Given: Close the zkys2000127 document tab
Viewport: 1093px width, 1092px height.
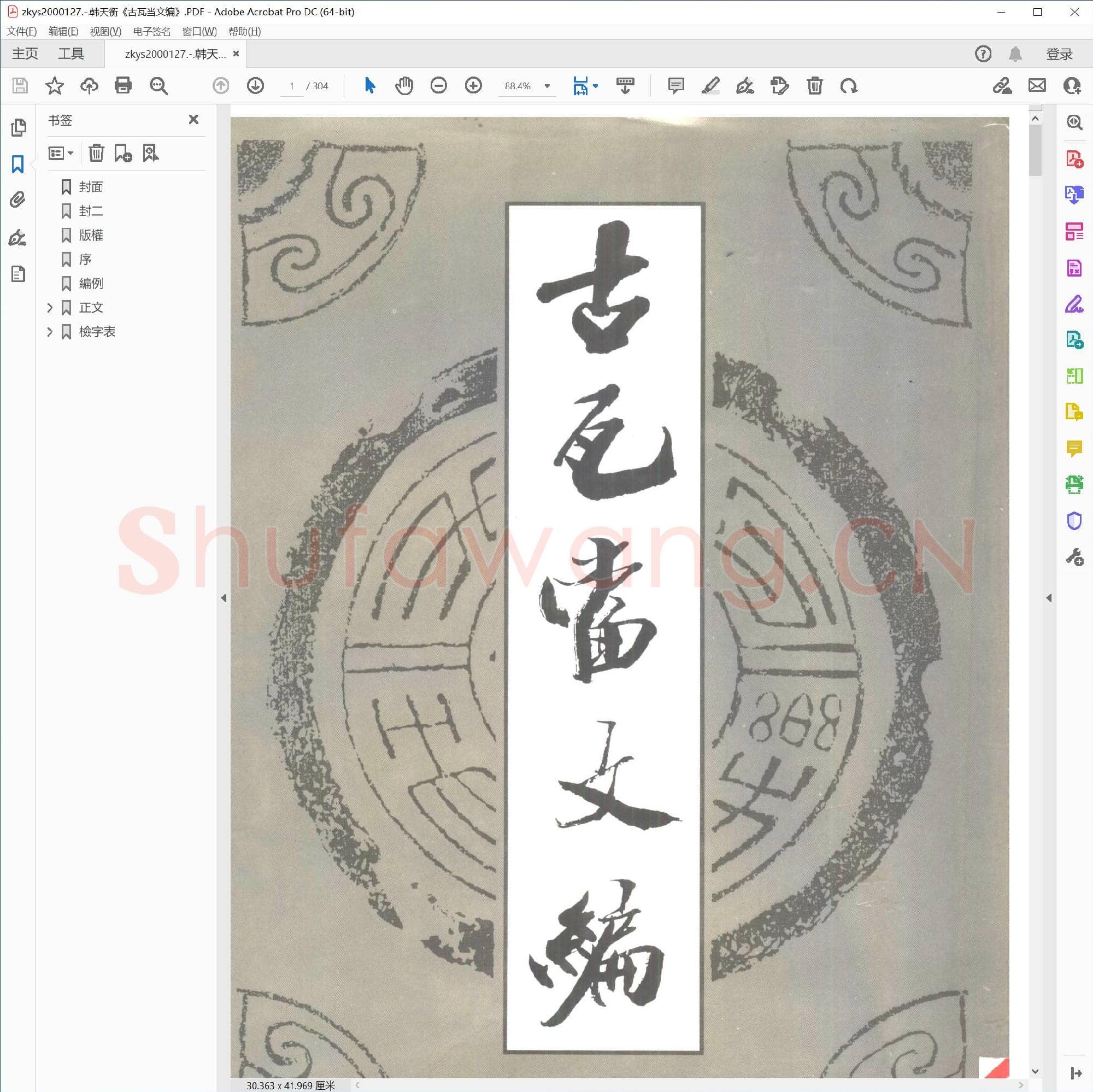Looking at the screenshot, I should click(237, 54).
